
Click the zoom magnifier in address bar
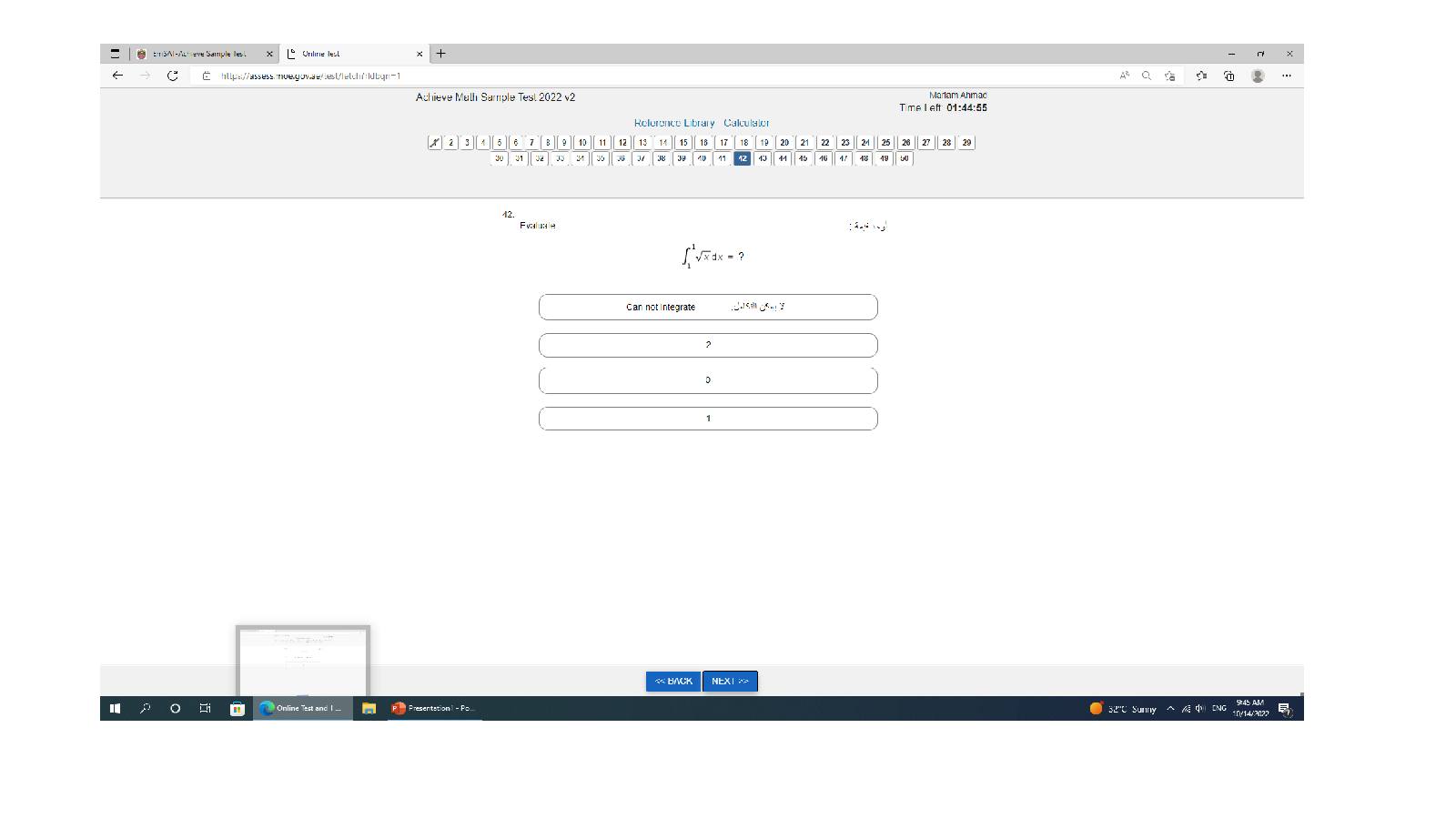click(x=1147, y=76)
